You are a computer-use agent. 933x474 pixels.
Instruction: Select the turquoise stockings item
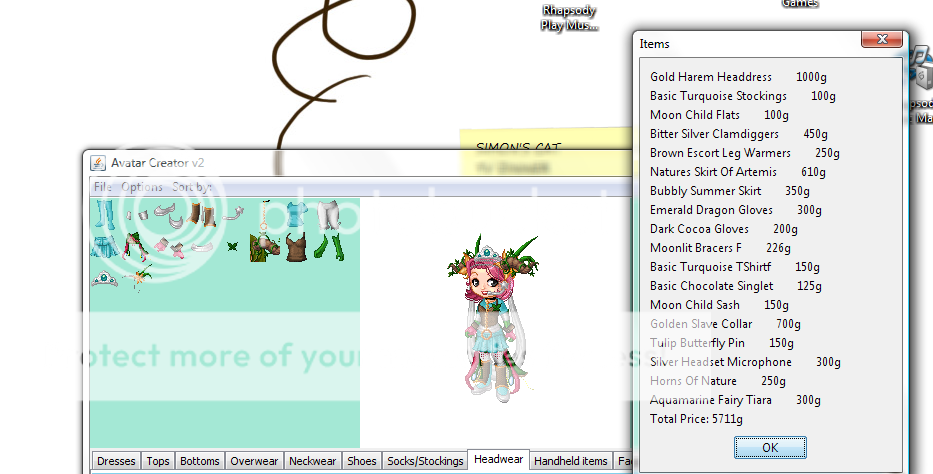tap(106, 213)
